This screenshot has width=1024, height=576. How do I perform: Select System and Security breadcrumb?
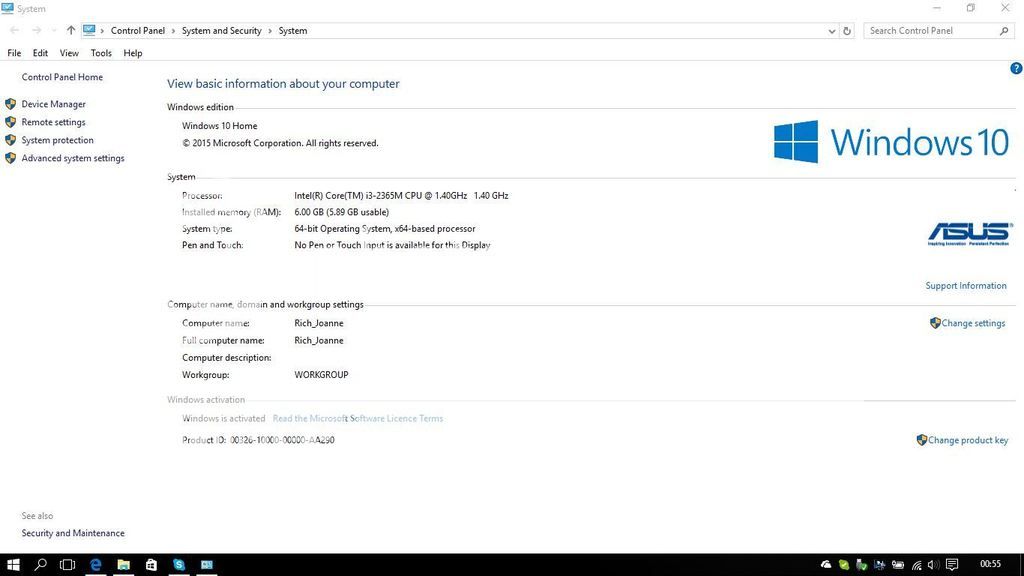221,31
